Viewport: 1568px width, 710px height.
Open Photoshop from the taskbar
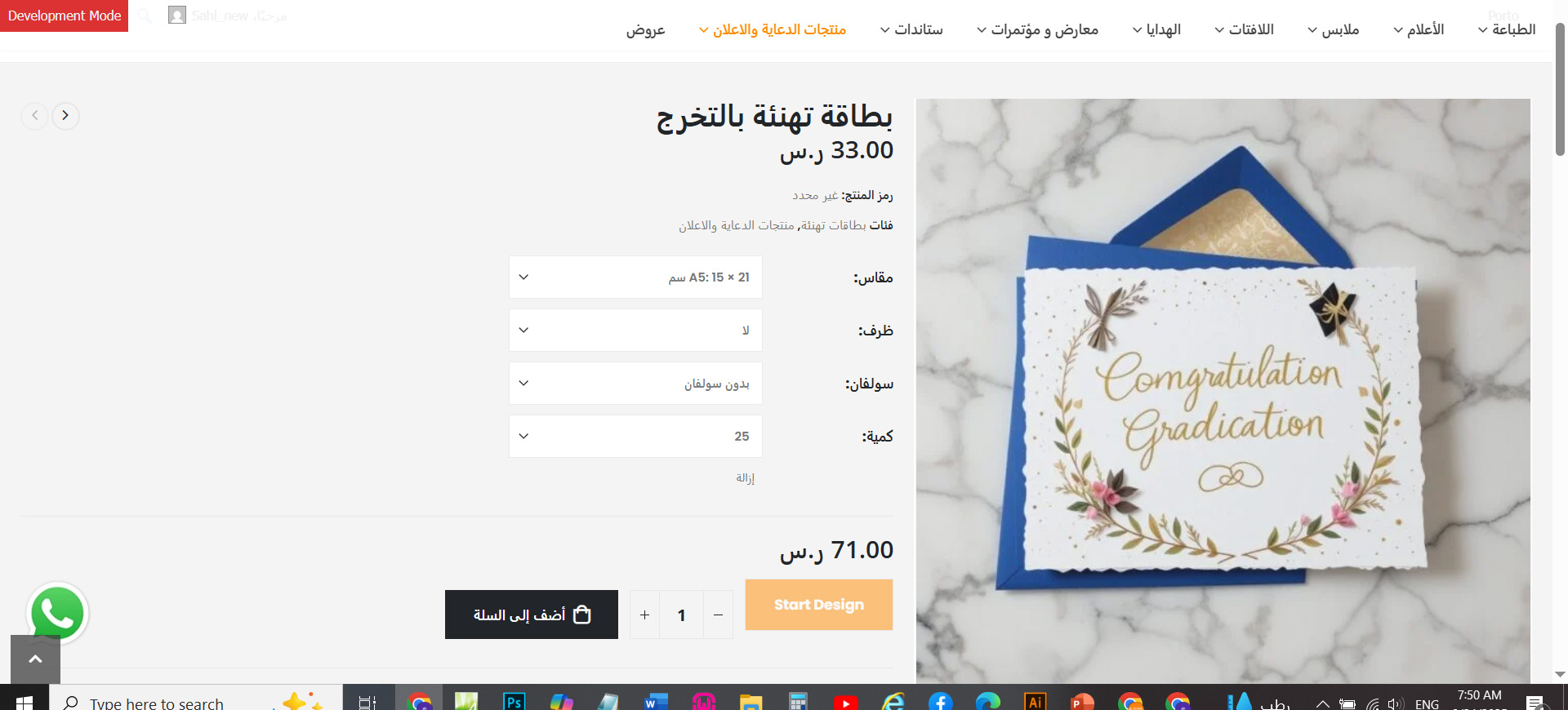514,702
